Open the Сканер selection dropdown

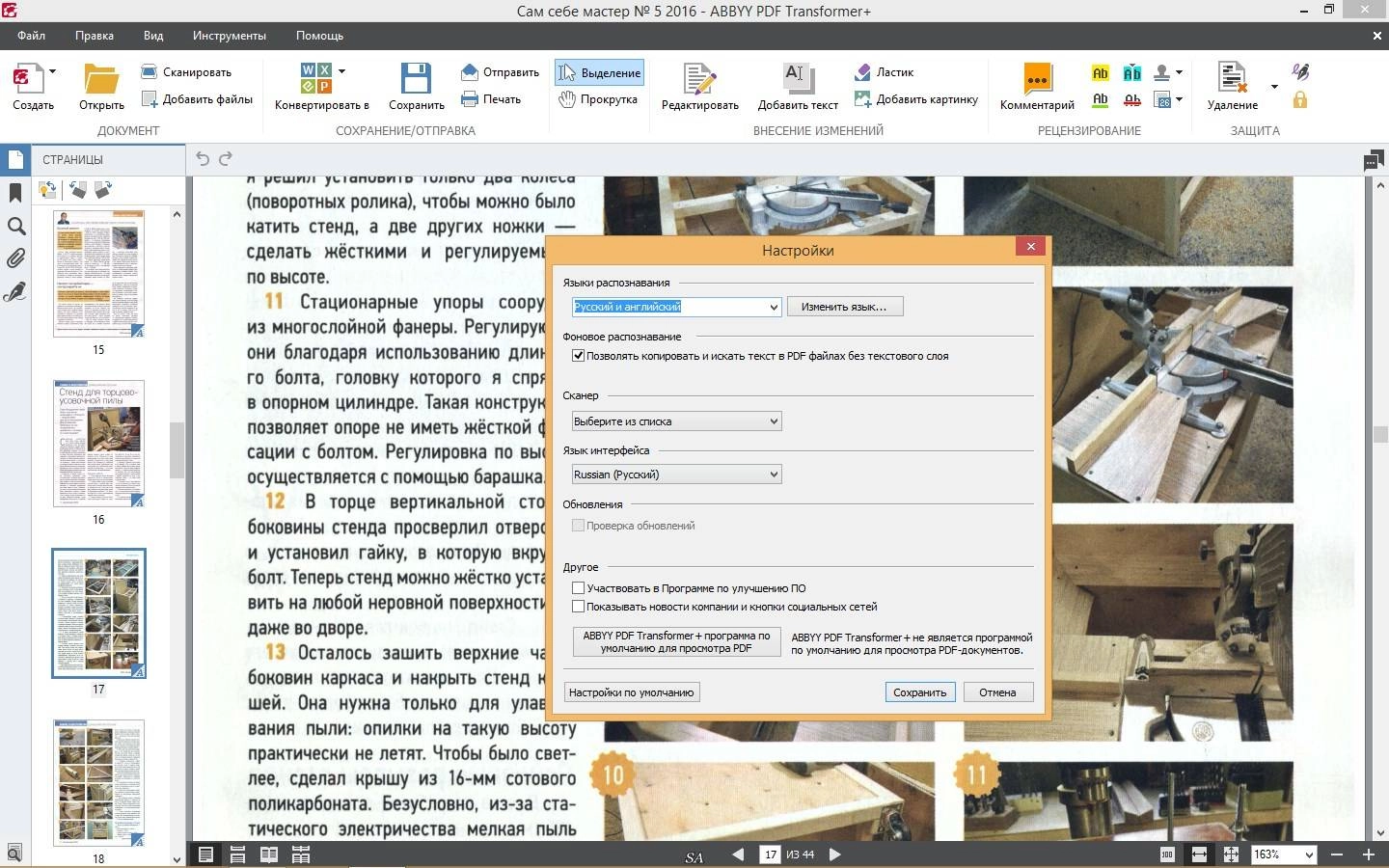tap(676, 421)
